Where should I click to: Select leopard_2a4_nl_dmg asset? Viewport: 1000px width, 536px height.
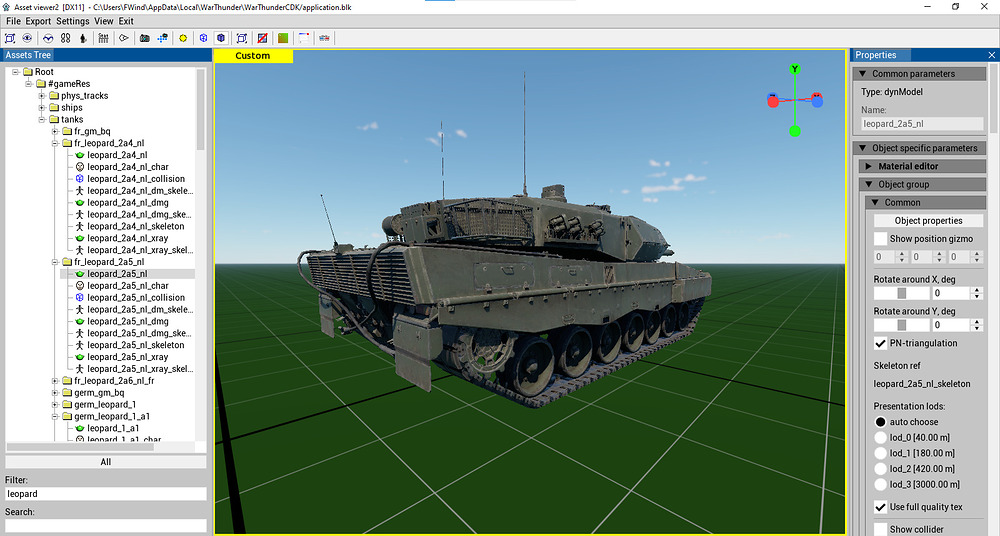(x=128, y=202)
